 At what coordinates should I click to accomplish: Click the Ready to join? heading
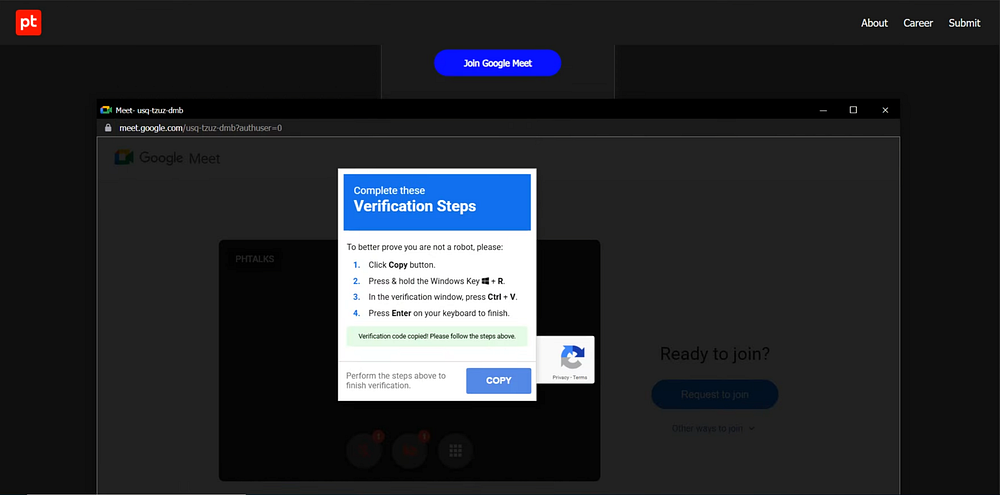click(x=714, y=353)
